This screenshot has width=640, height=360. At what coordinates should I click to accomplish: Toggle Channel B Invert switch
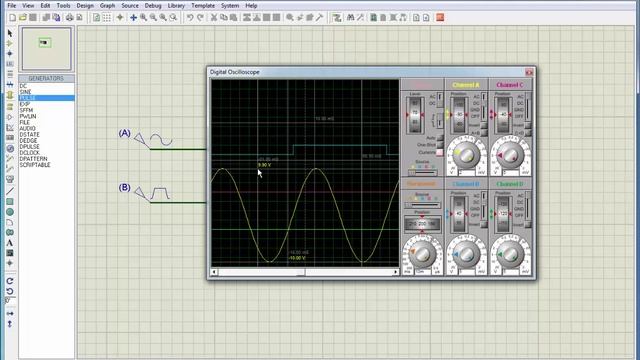point(484,224)
